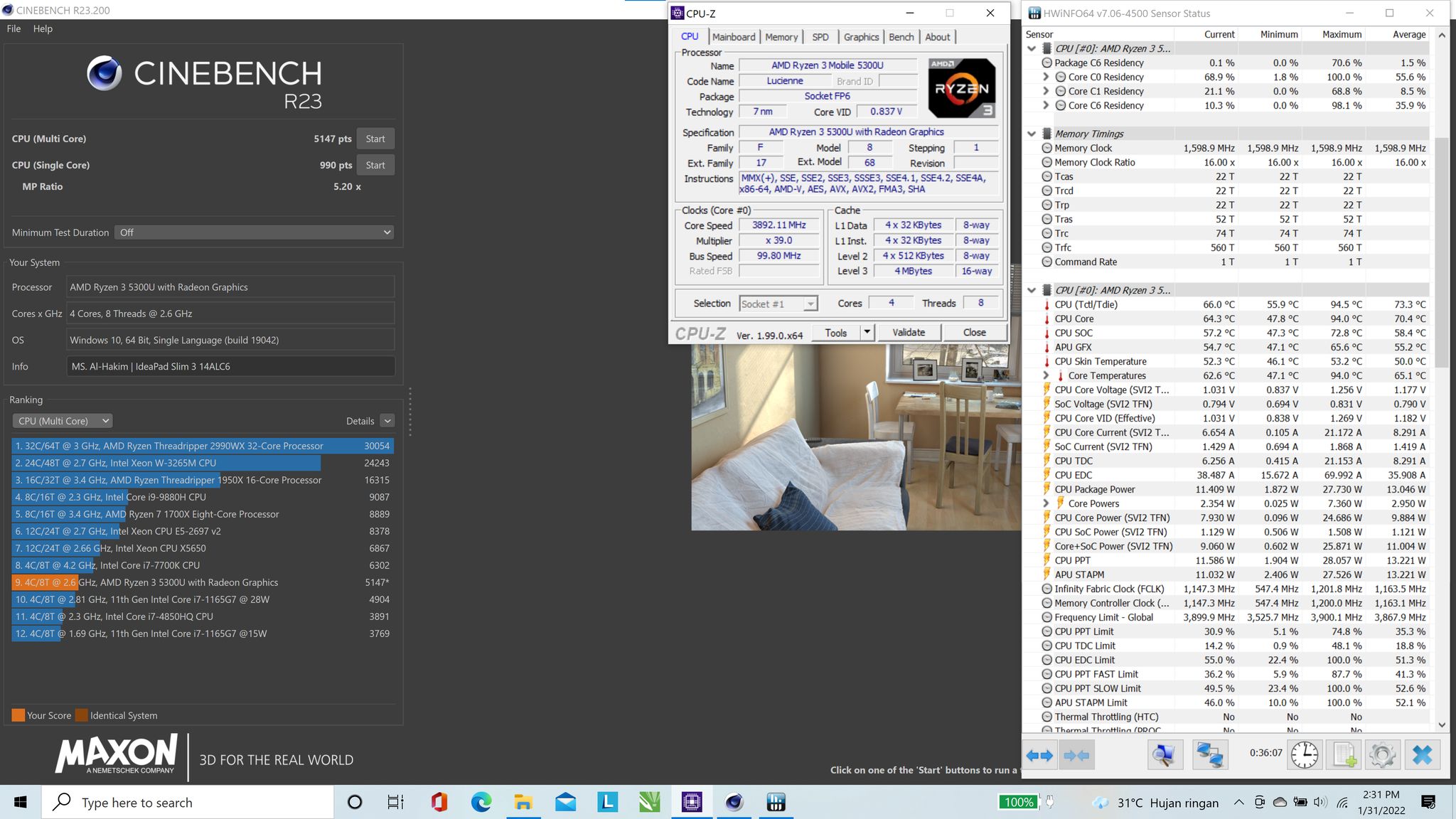
Task: Open volume control in system tray
Action: click(1321, 802)
